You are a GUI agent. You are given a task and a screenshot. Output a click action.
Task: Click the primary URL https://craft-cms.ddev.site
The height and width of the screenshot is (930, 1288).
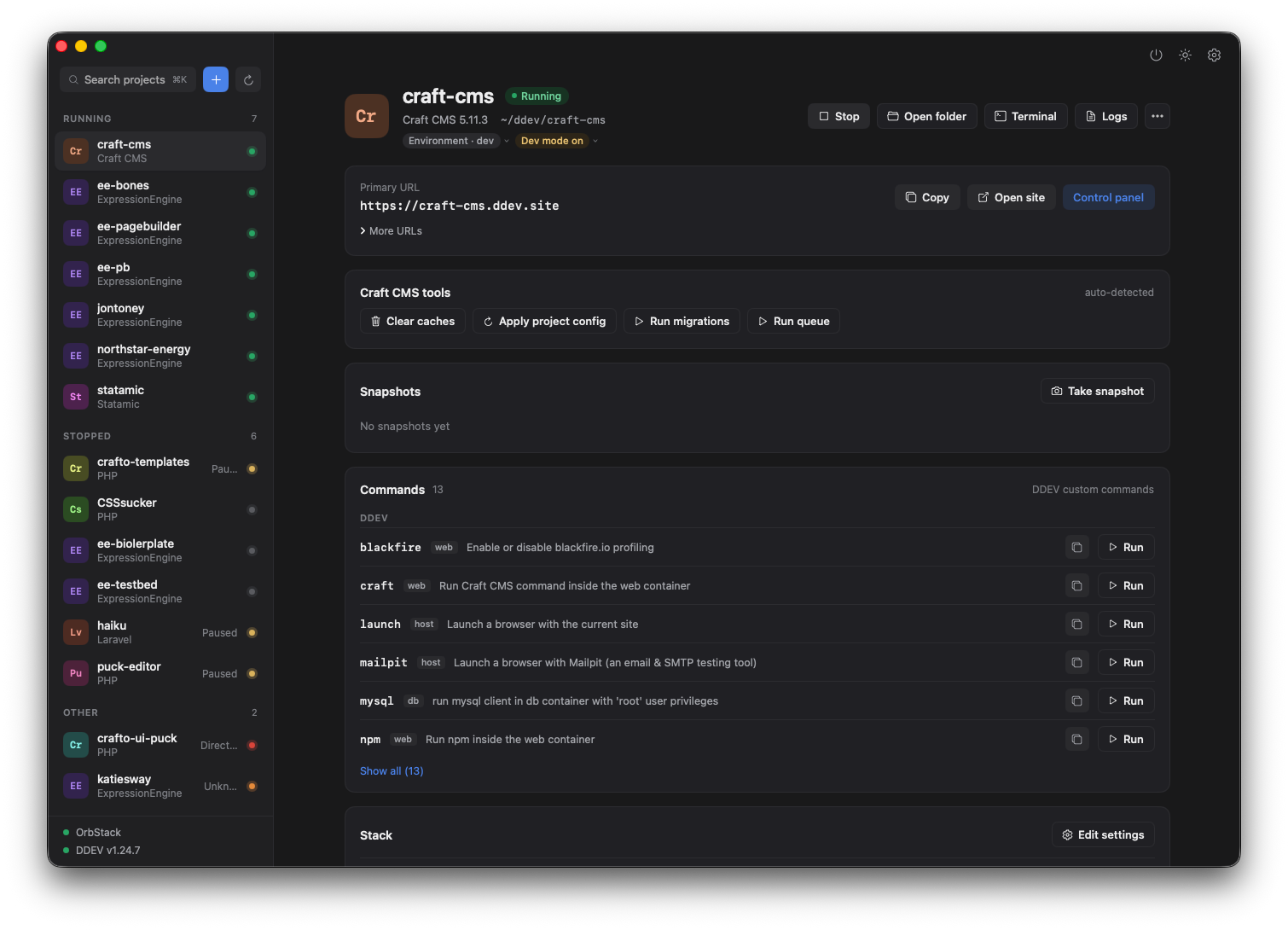[459, 206]
